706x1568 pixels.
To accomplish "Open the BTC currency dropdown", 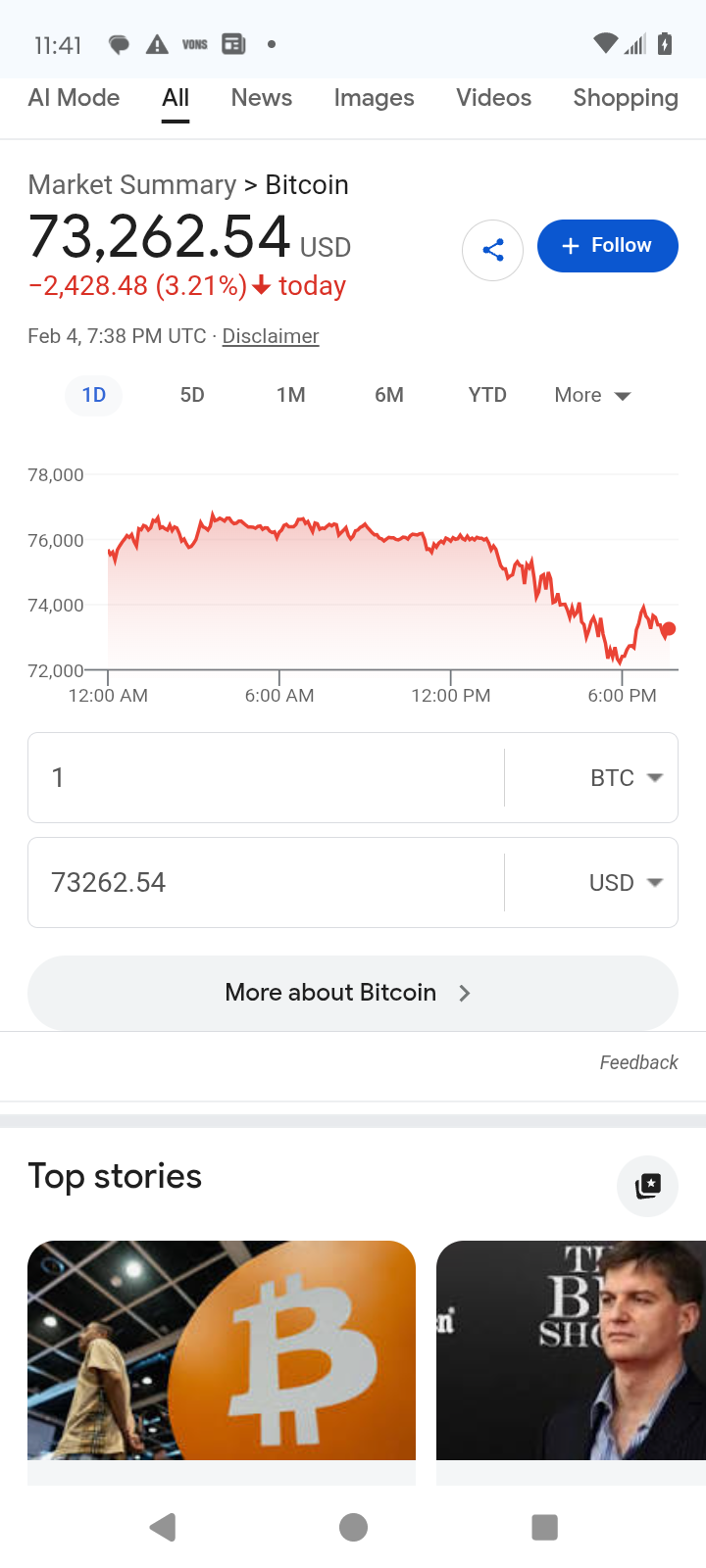I will [x=626, y=778].
